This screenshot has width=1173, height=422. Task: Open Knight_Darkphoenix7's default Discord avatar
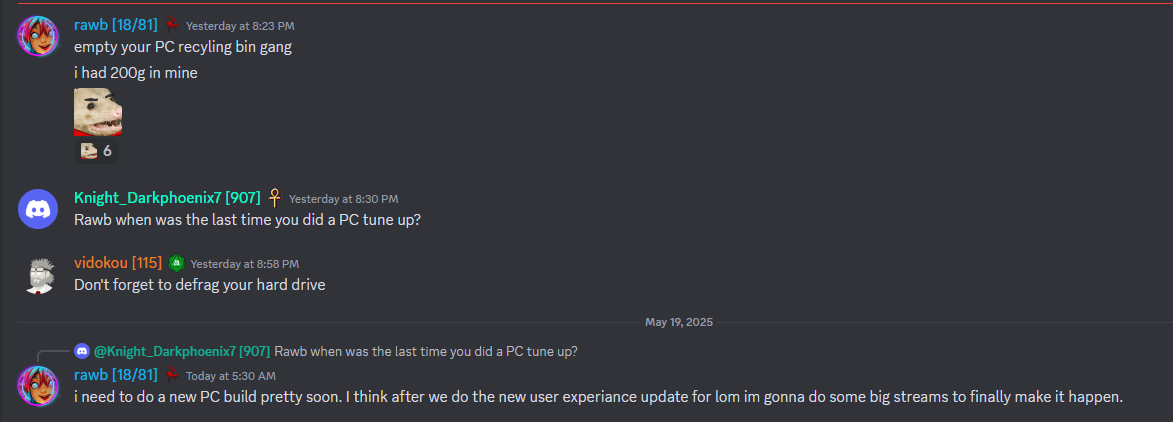coord(38,210)
